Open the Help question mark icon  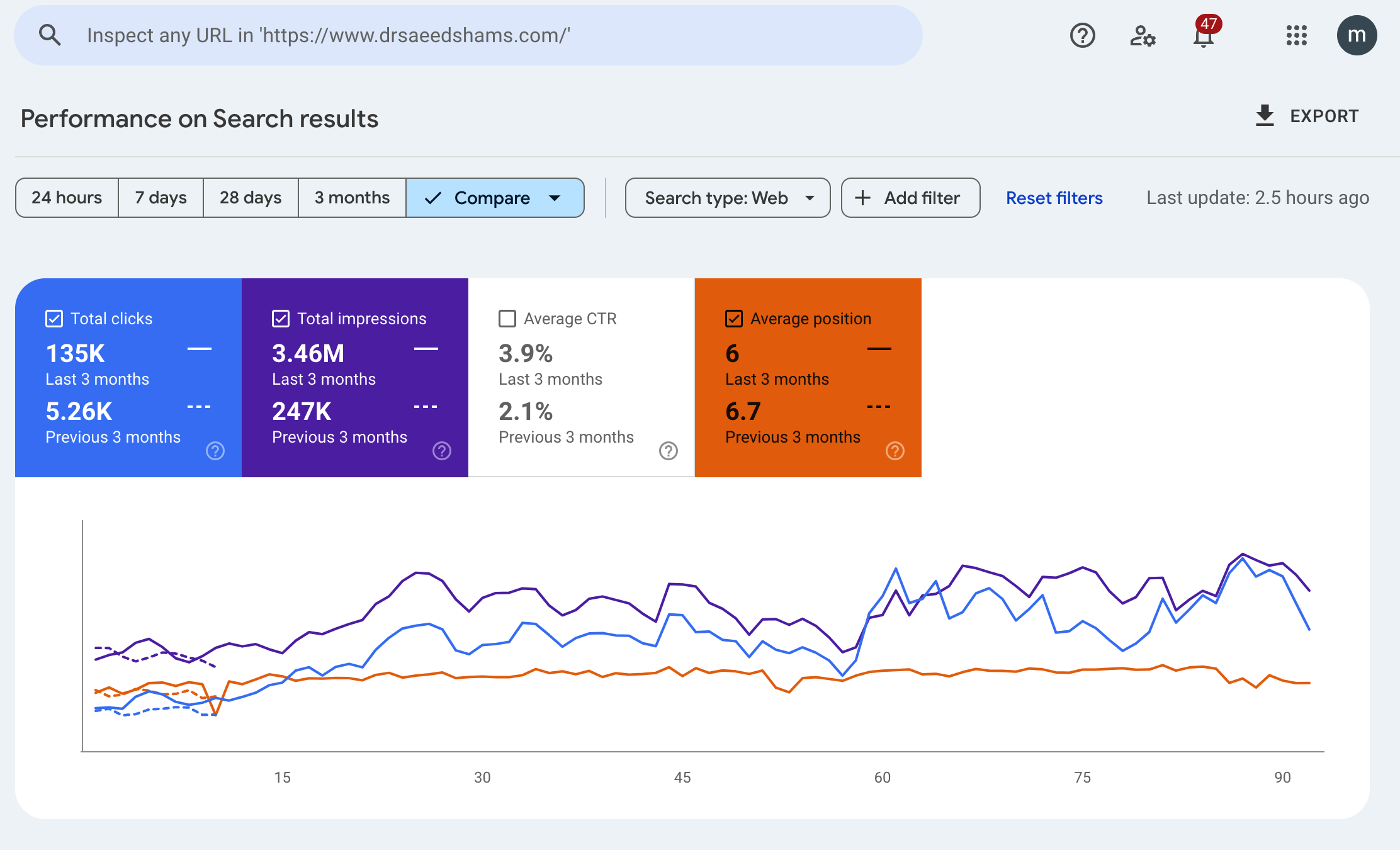pyautogui.click(x=1082, y=35)
